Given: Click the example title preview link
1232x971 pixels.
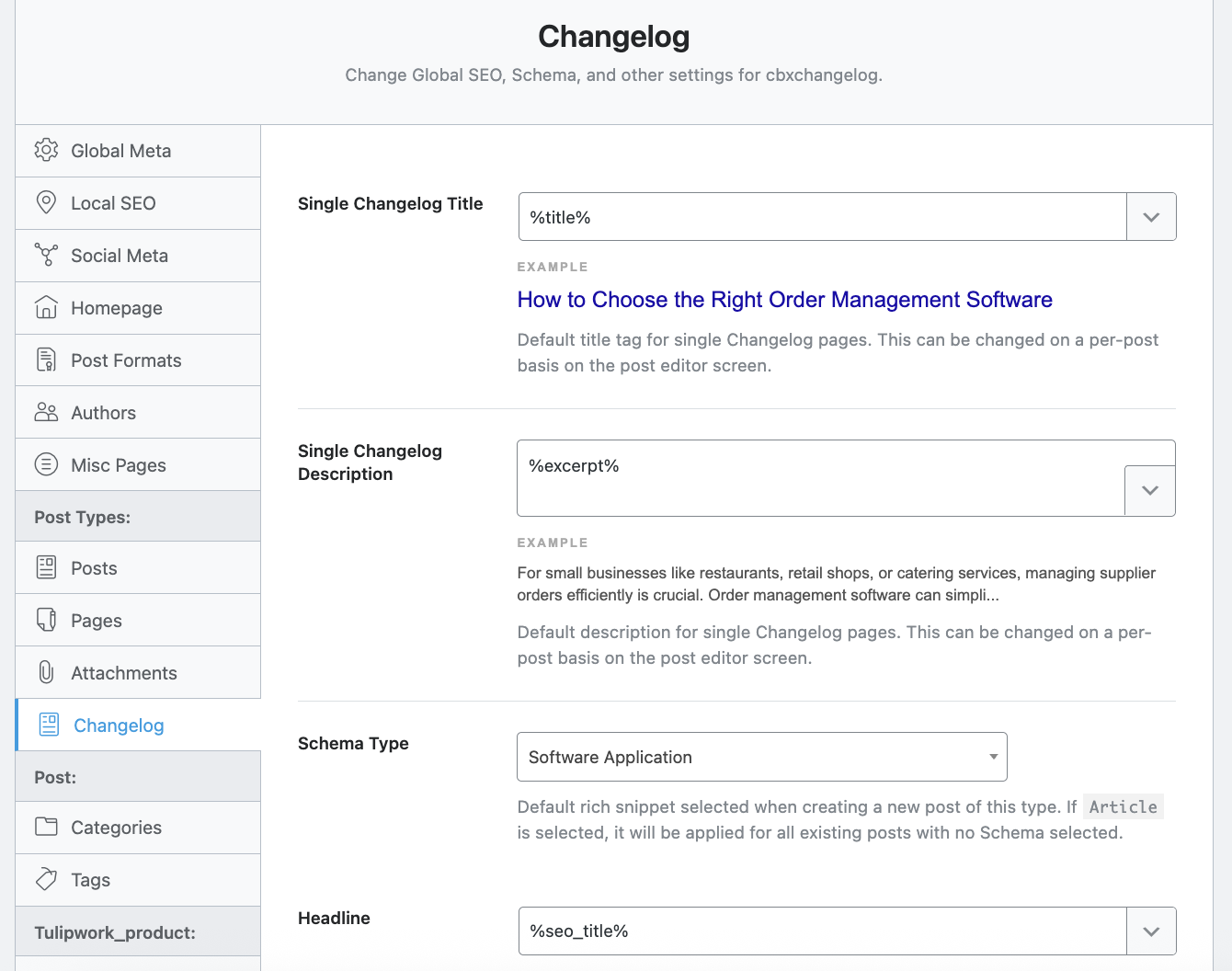Looking at the screenshot, I should 784,300.
